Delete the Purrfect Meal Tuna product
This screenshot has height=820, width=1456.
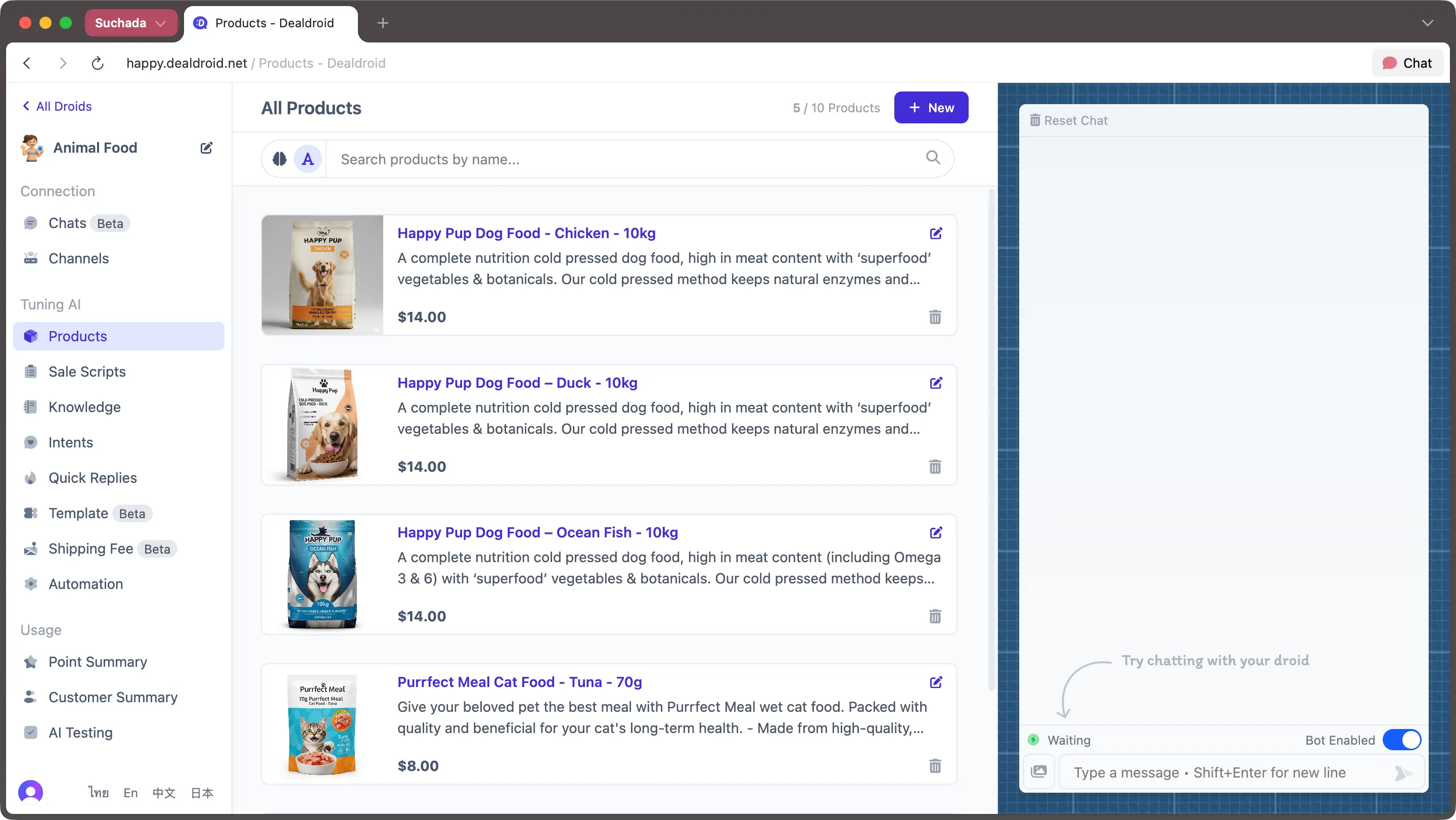point(935,766)
